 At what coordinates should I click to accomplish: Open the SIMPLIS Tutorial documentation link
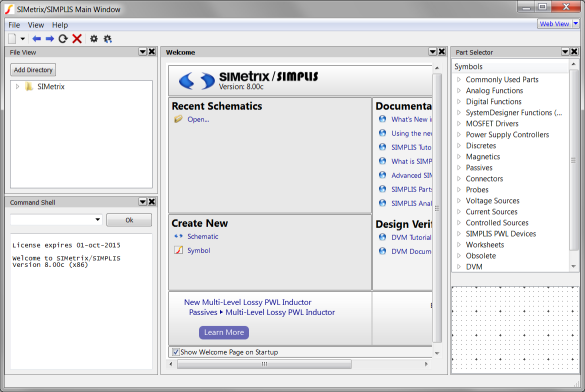pos(412,147)
